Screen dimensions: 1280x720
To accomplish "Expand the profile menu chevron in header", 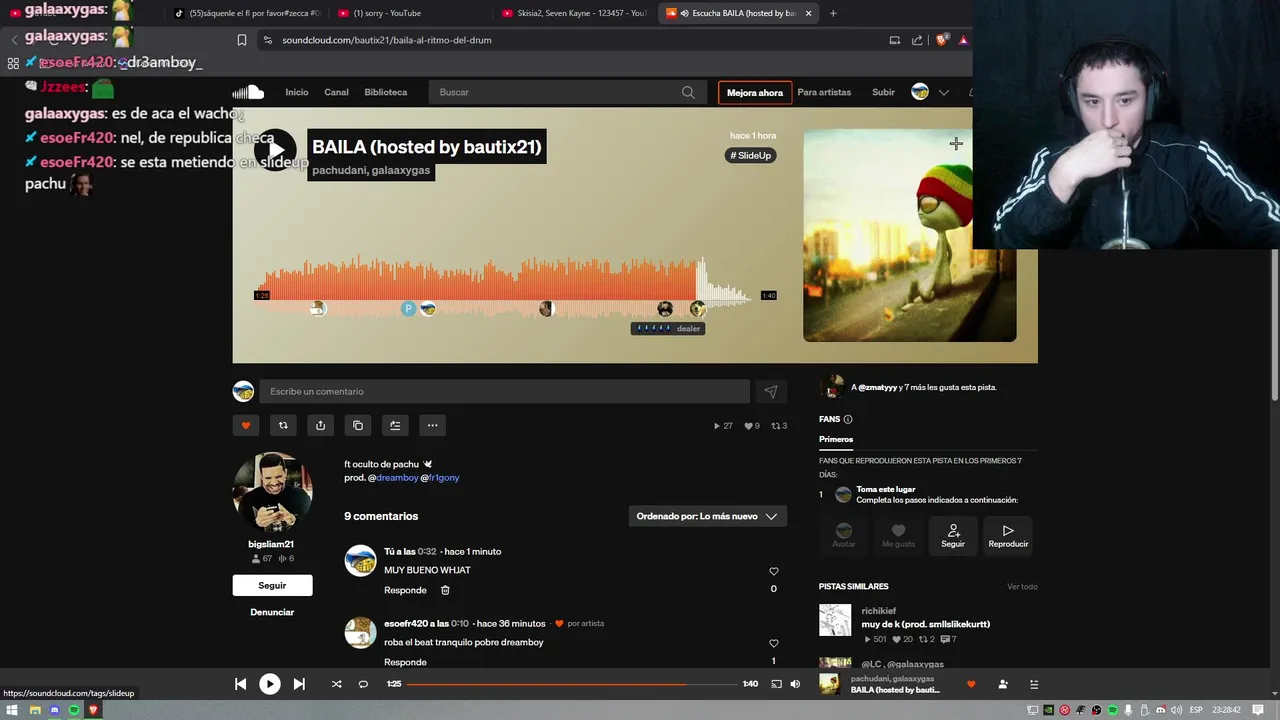I will point(943,92).
